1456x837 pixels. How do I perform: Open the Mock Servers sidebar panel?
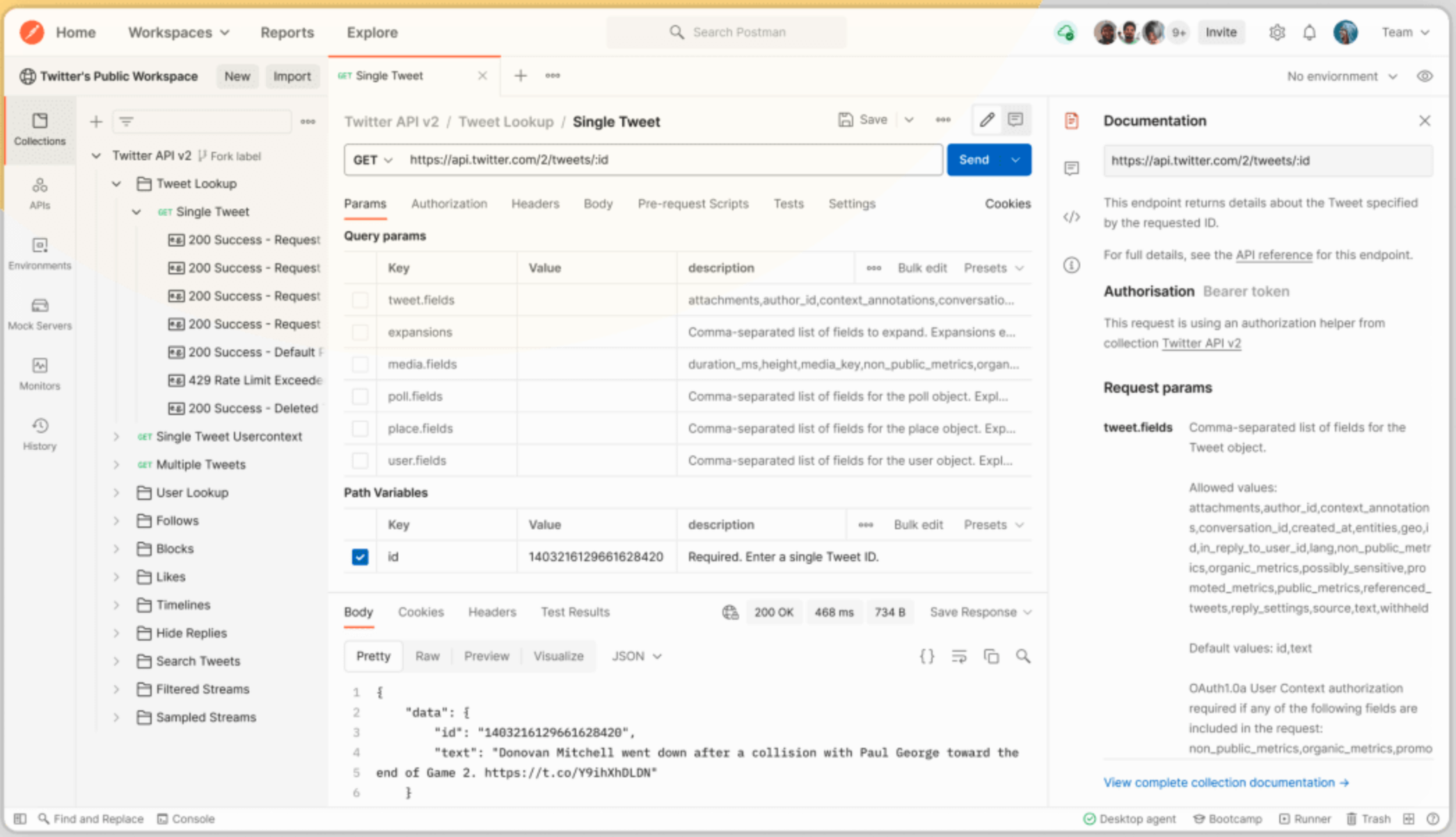click(x=40, y=314)
